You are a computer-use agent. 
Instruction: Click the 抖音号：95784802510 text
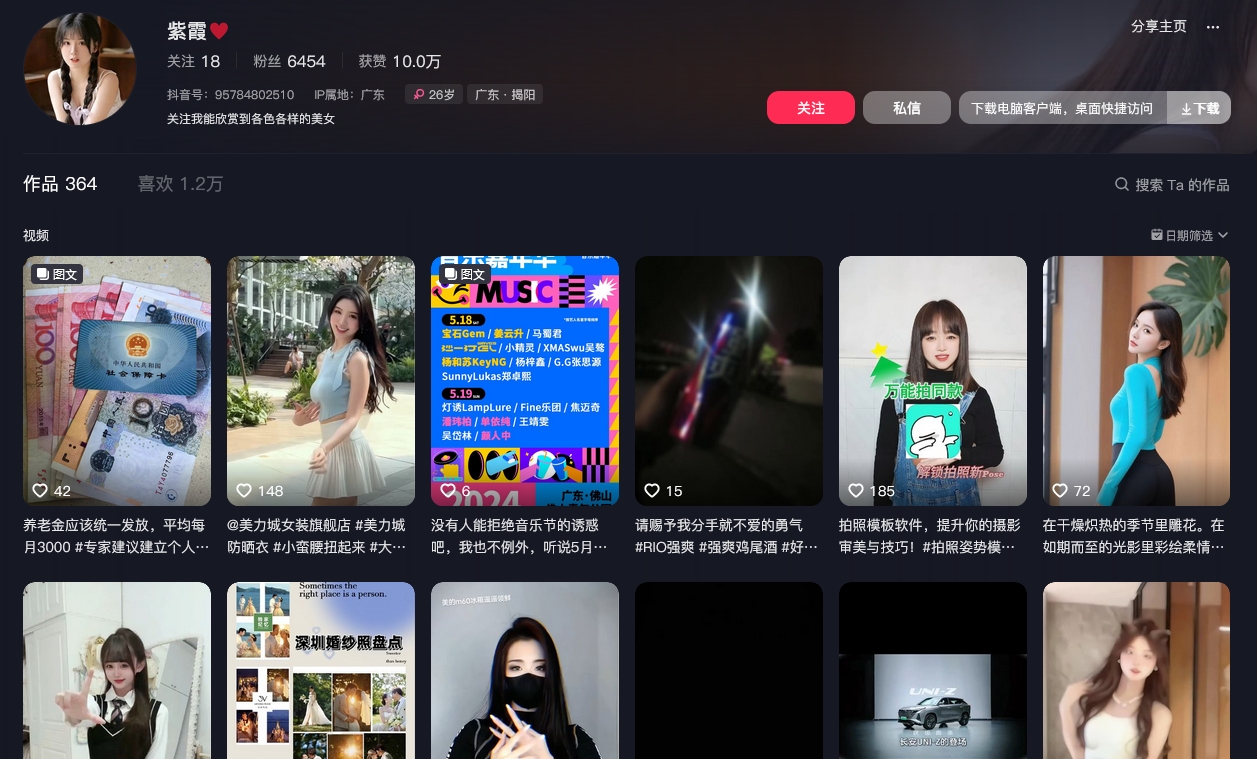pos(231,95)
